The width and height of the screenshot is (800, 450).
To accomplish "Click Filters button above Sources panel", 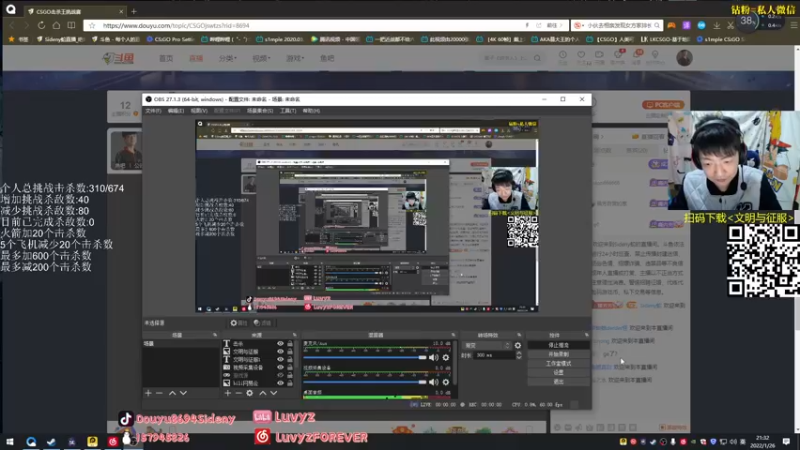I will pos(262,323).
